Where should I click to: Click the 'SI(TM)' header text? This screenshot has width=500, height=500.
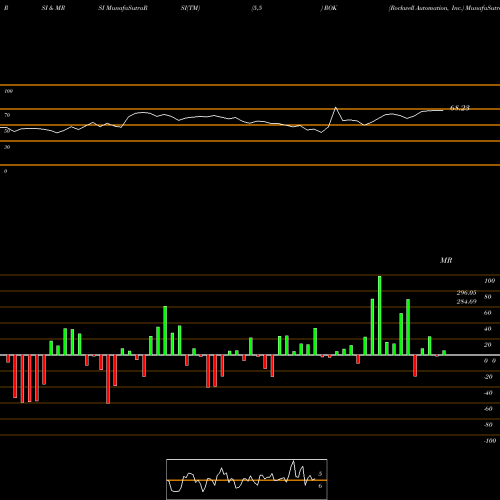click(x=190, y=8)
